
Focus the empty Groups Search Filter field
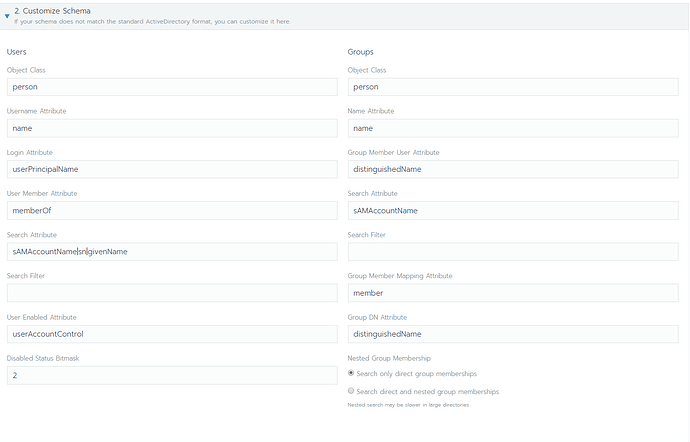[513, 251]
